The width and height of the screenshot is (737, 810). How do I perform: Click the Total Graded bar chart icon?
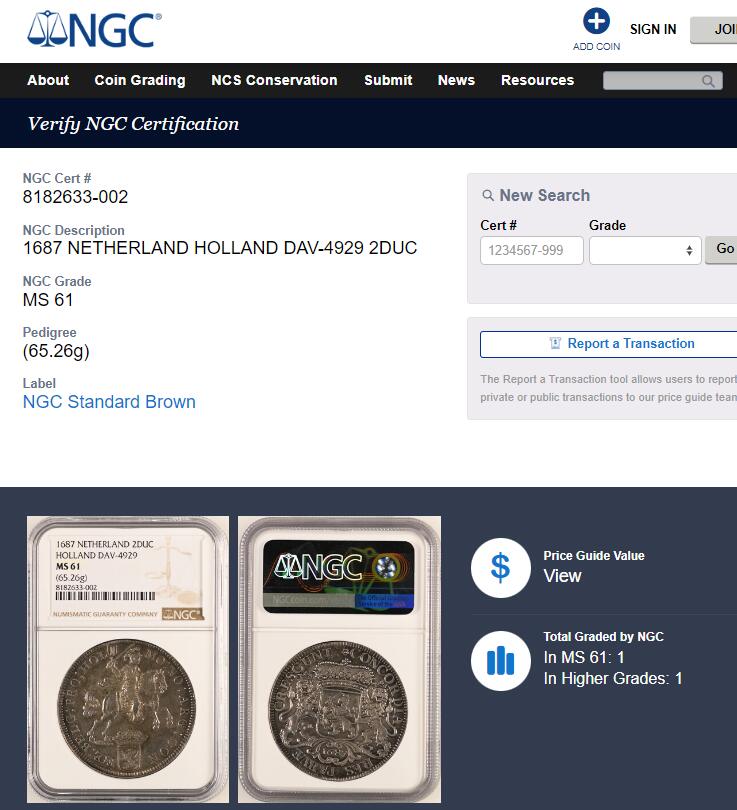pyautogui.click(x=500, y=660)
